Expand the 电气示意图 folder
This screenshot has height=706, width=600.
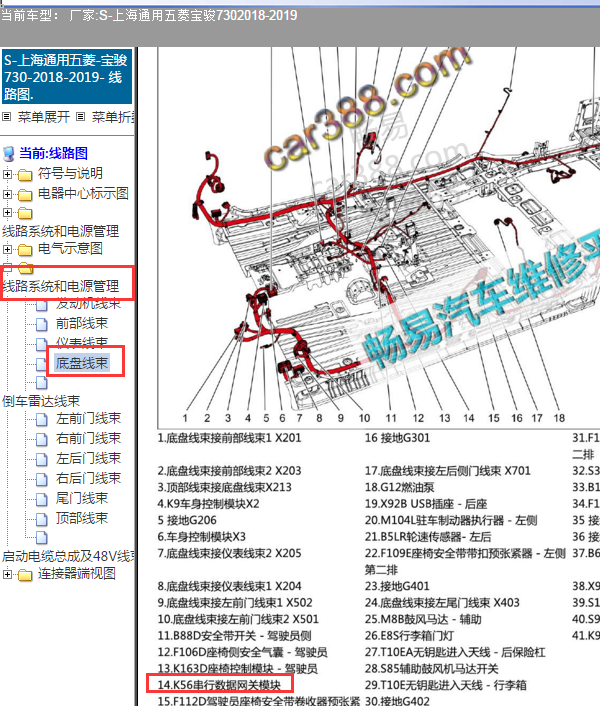[x=7, y=249]
